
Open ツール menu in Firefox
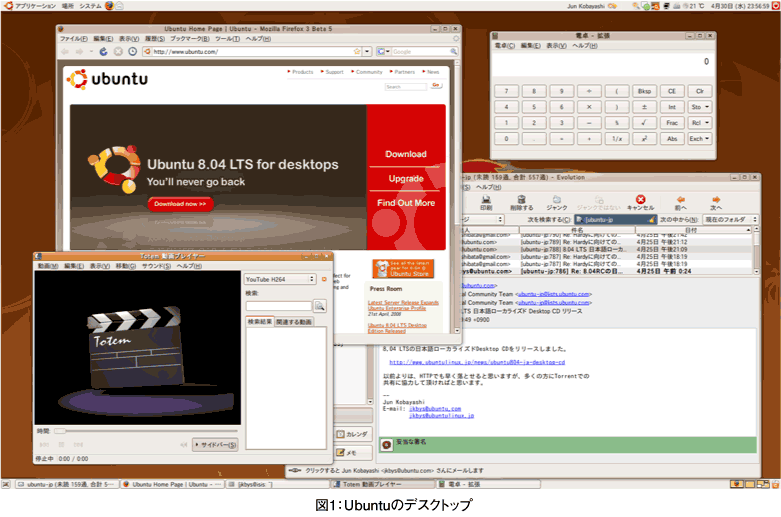click(227, 38)
